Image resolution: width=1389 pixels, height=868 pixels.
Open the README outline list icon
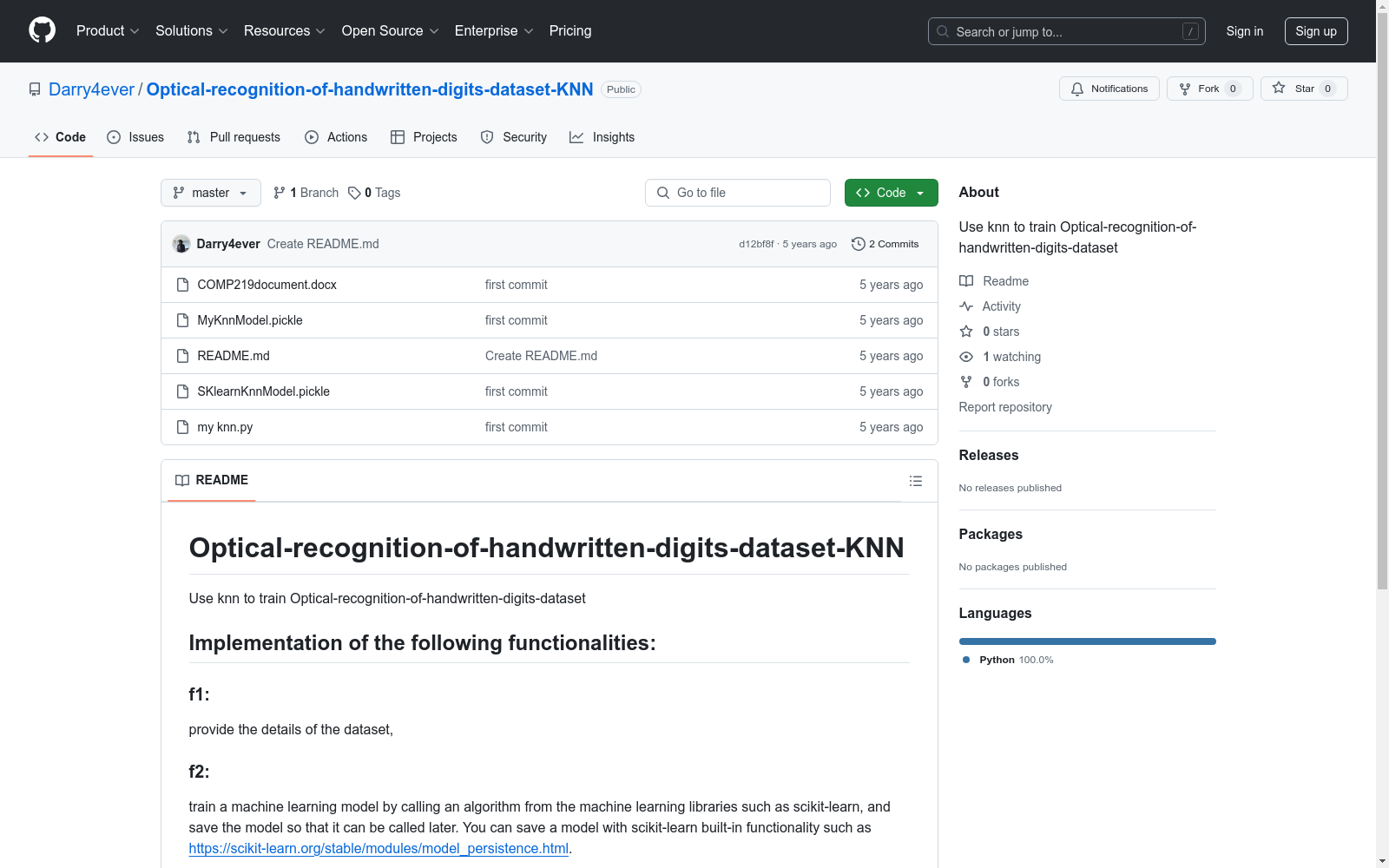tap(916, 481)
